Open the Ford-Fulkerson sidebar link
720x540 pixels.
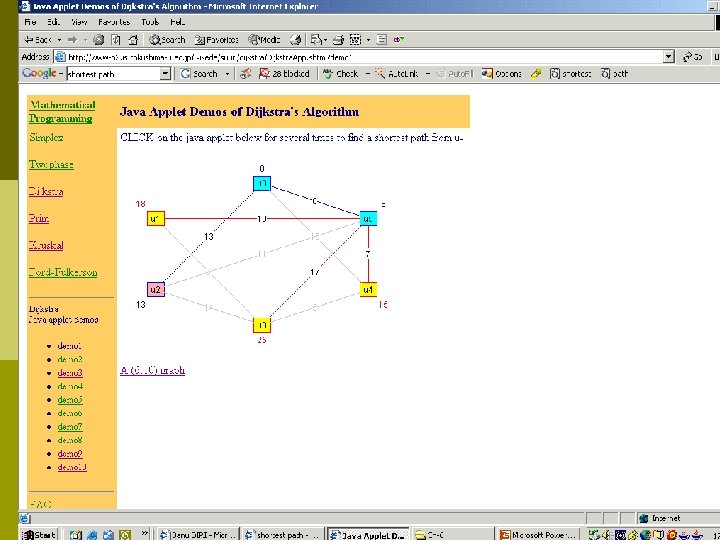click(x=63, y=272)
